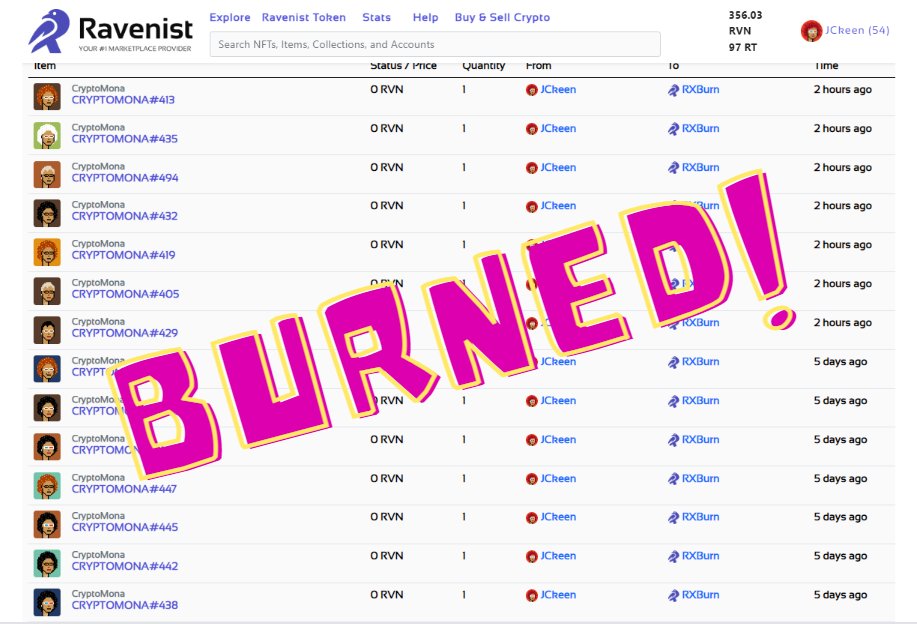Click CryptoMona collection label above CRYPTOMONA#413

tap(98, 88)
